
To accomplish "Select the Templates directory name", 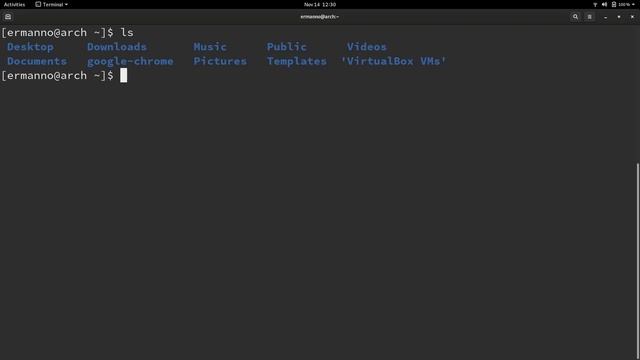I will tap(297, 62).
